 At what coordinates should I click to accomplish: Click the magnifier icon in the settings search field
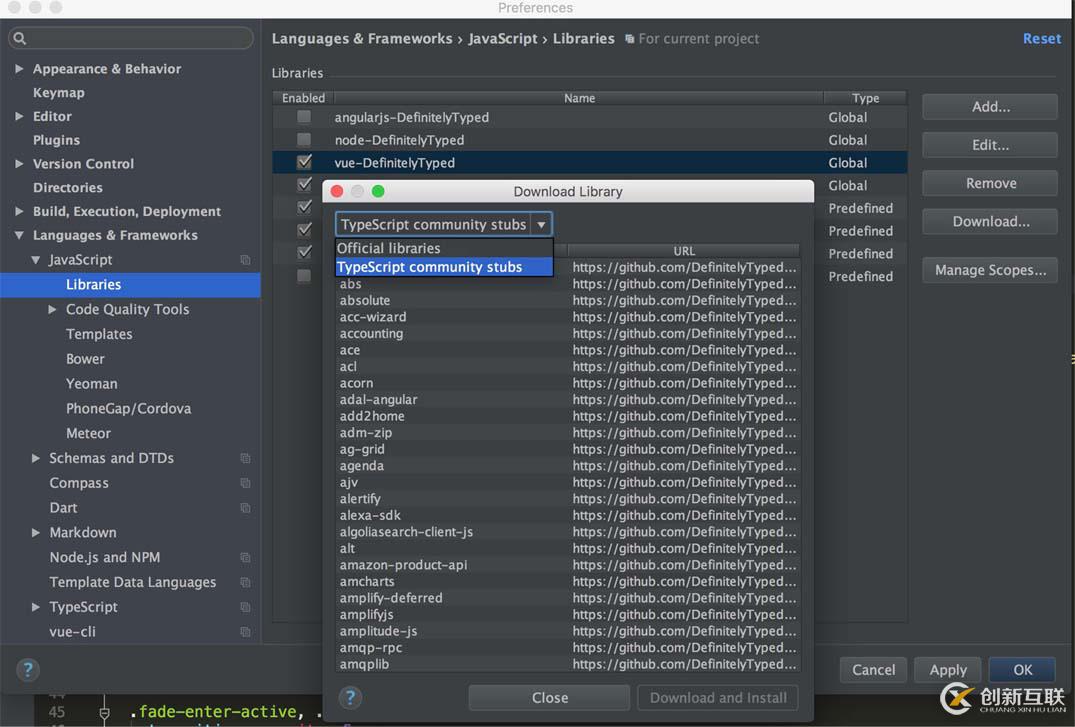pyautogui.click(x=22, y=36)
